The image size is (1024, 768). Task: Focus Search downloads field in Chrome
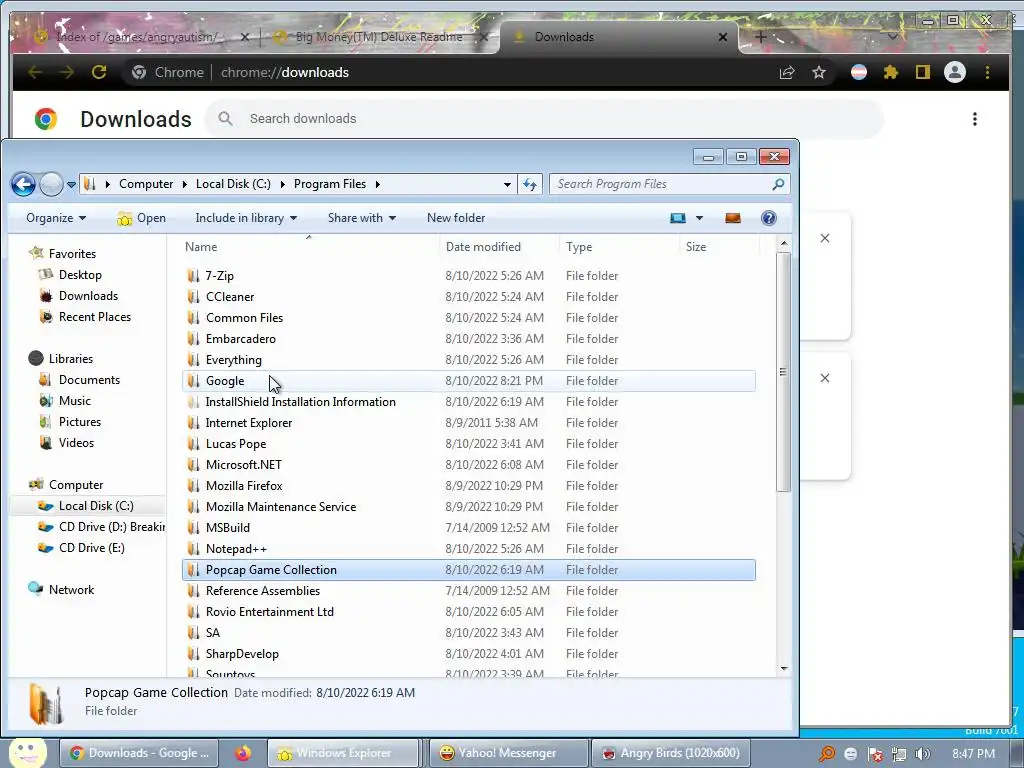[545, 119]
